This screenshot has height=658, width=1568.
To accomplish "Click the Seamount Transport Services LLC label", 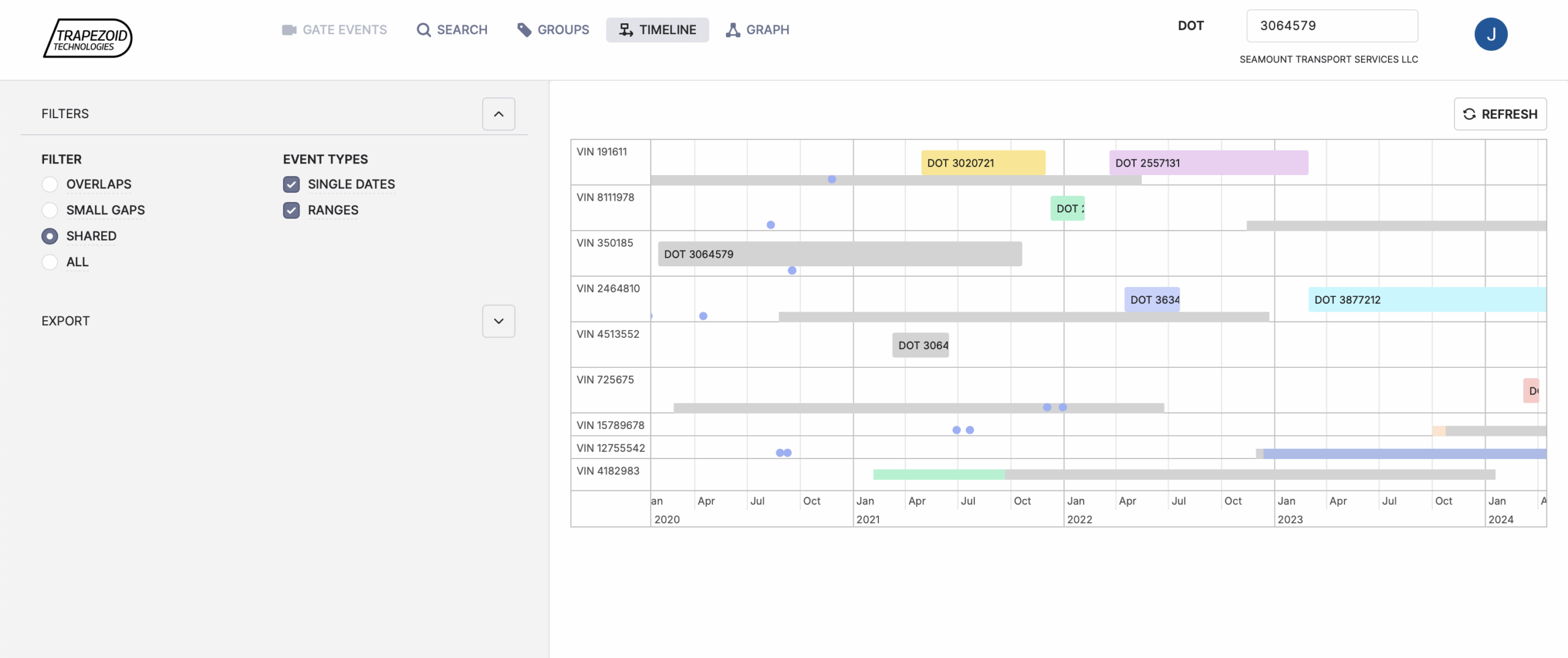I will pyautogui.click(x=1328, y=59).
